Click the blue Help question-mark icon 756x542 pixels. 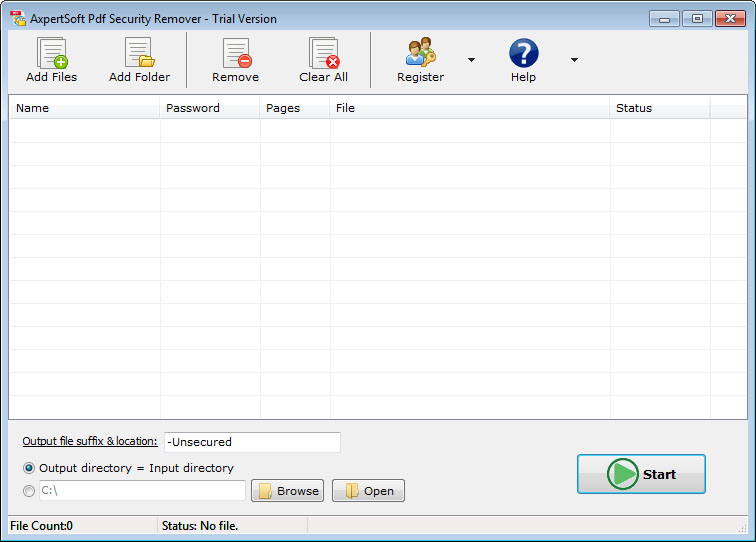[524, 53]
